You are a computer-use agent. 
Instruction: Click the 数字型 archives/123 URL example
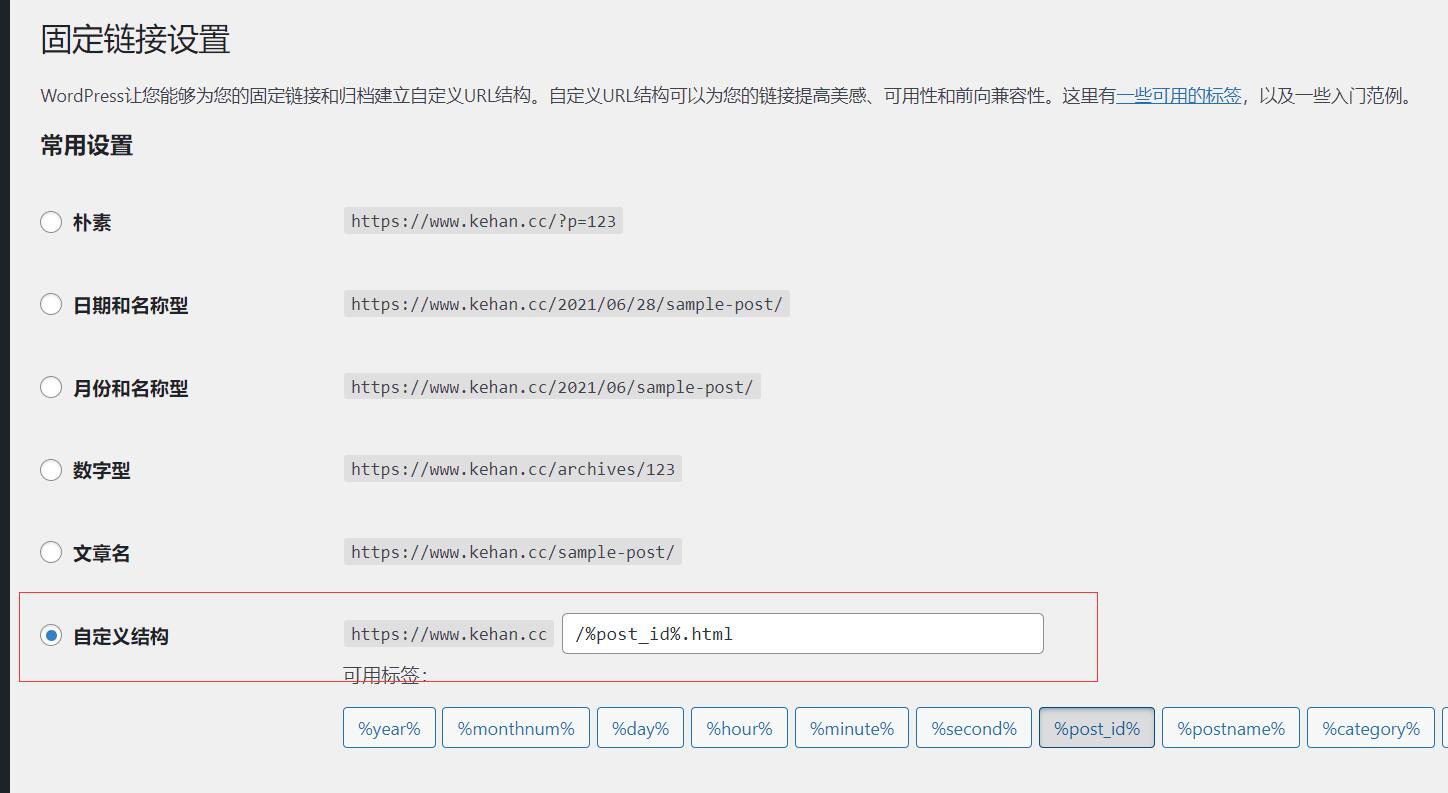[x=512, y=469]
